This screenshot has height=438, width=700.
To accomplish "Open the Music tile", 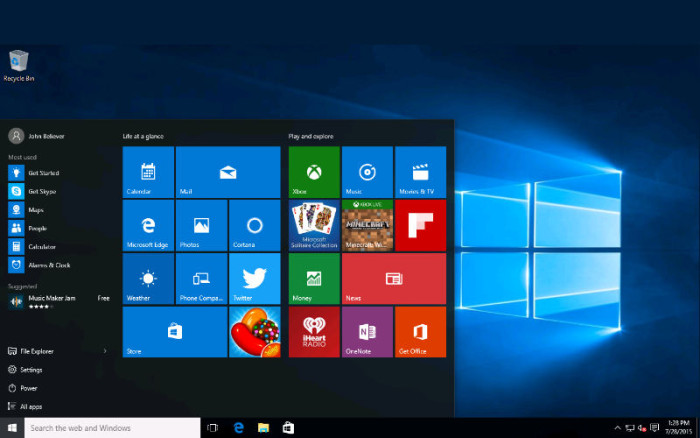I will (x=367, y=172).
